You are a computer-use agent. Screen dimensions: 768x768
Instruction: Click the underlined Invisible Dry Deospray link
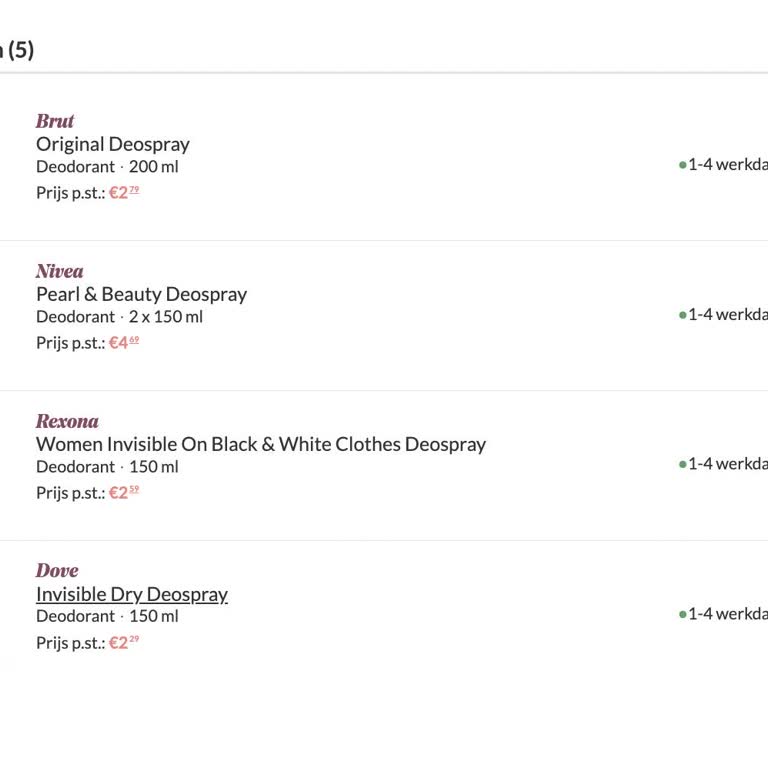[x=132, y=594]
